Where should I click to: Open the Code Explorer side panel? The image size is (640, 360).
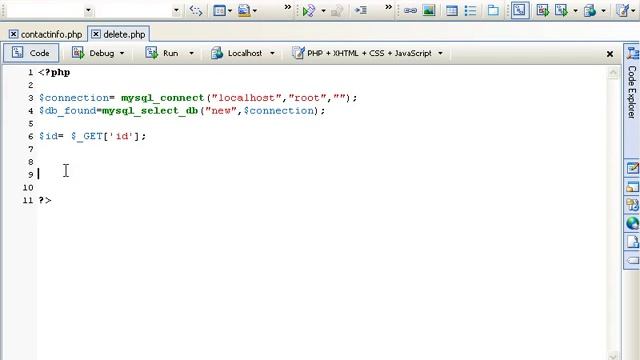click(x=632, y=92)
